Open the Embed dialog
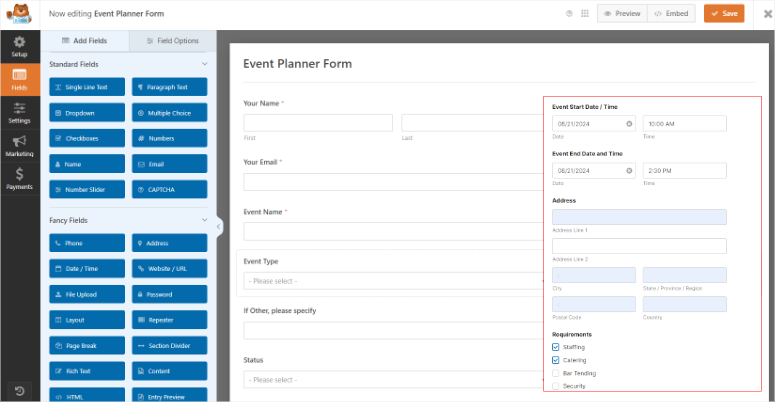Image resolution: width=775 pixels, height=402 pixels. tap(671, 14)
